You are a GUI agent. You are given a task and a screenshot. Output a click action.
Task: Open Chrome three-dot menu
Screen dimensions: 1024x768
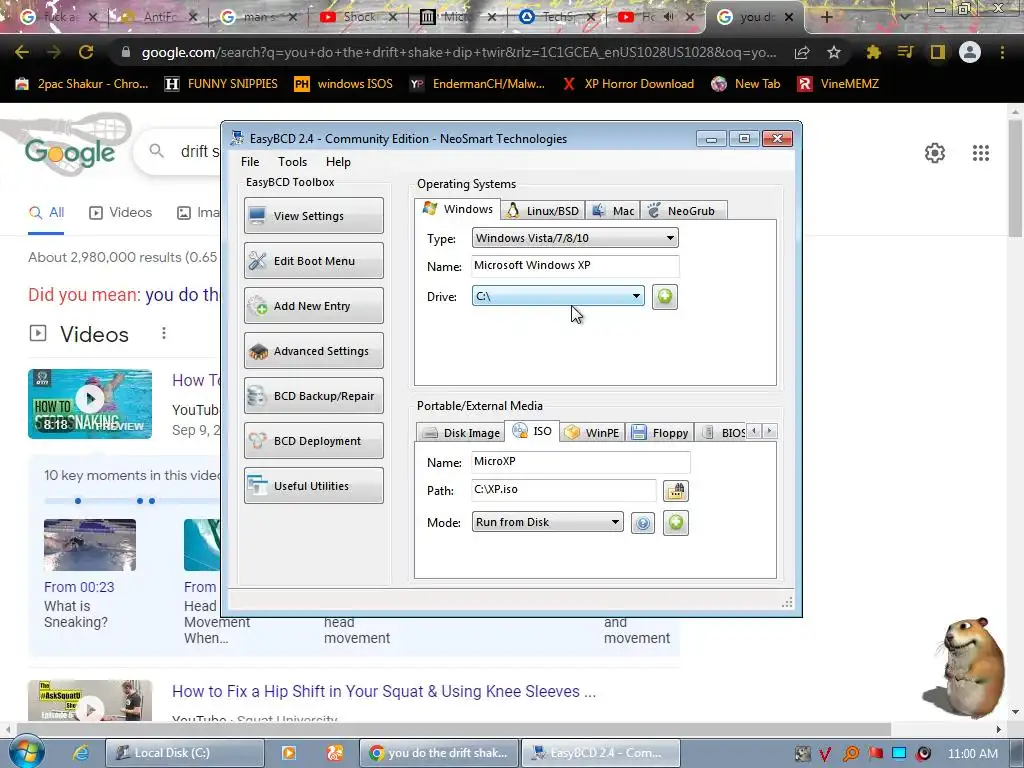tap(1002, 52)
